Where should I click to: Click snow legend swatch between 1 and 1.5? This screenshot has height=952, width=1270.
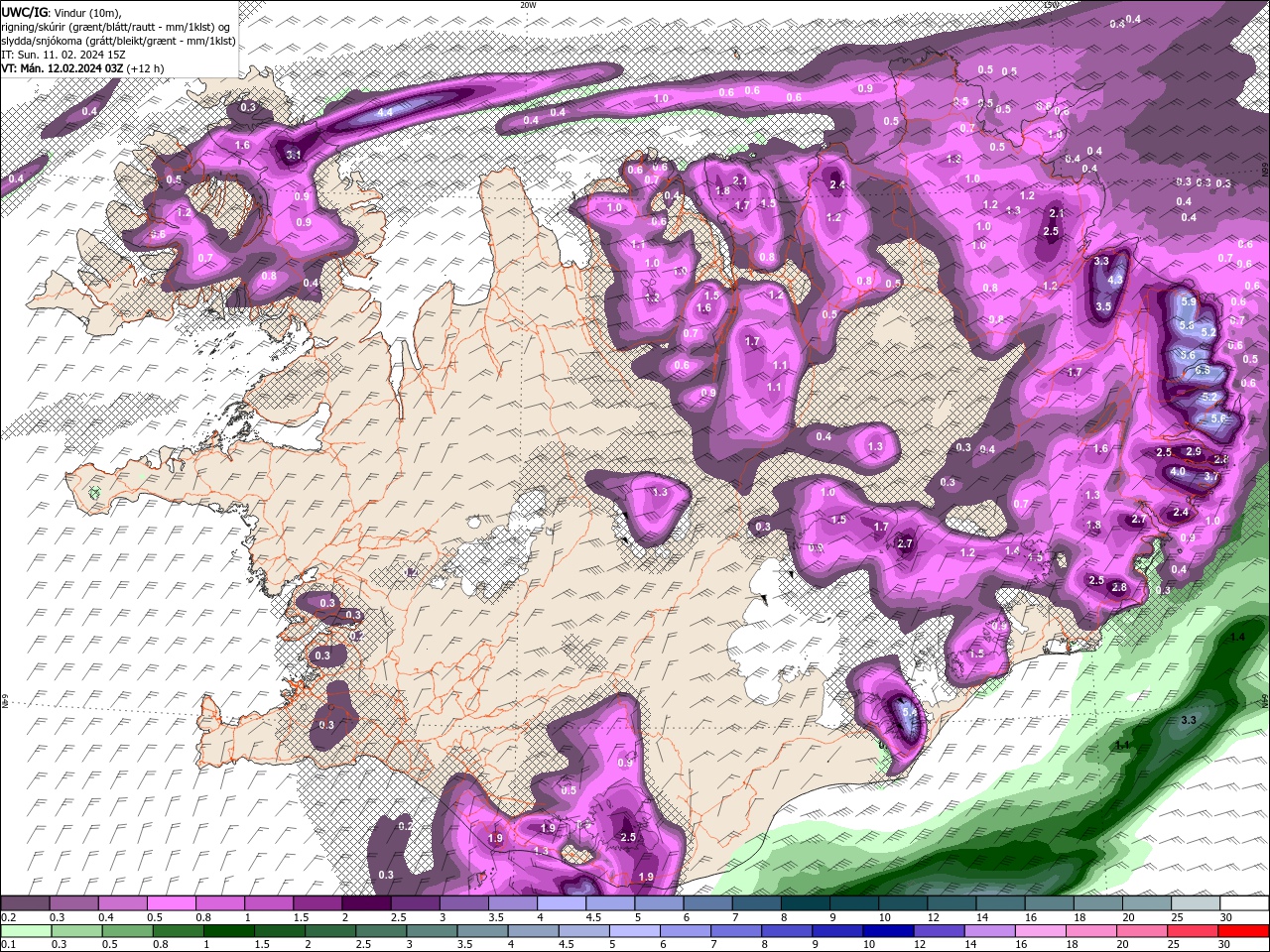point(268,903)
